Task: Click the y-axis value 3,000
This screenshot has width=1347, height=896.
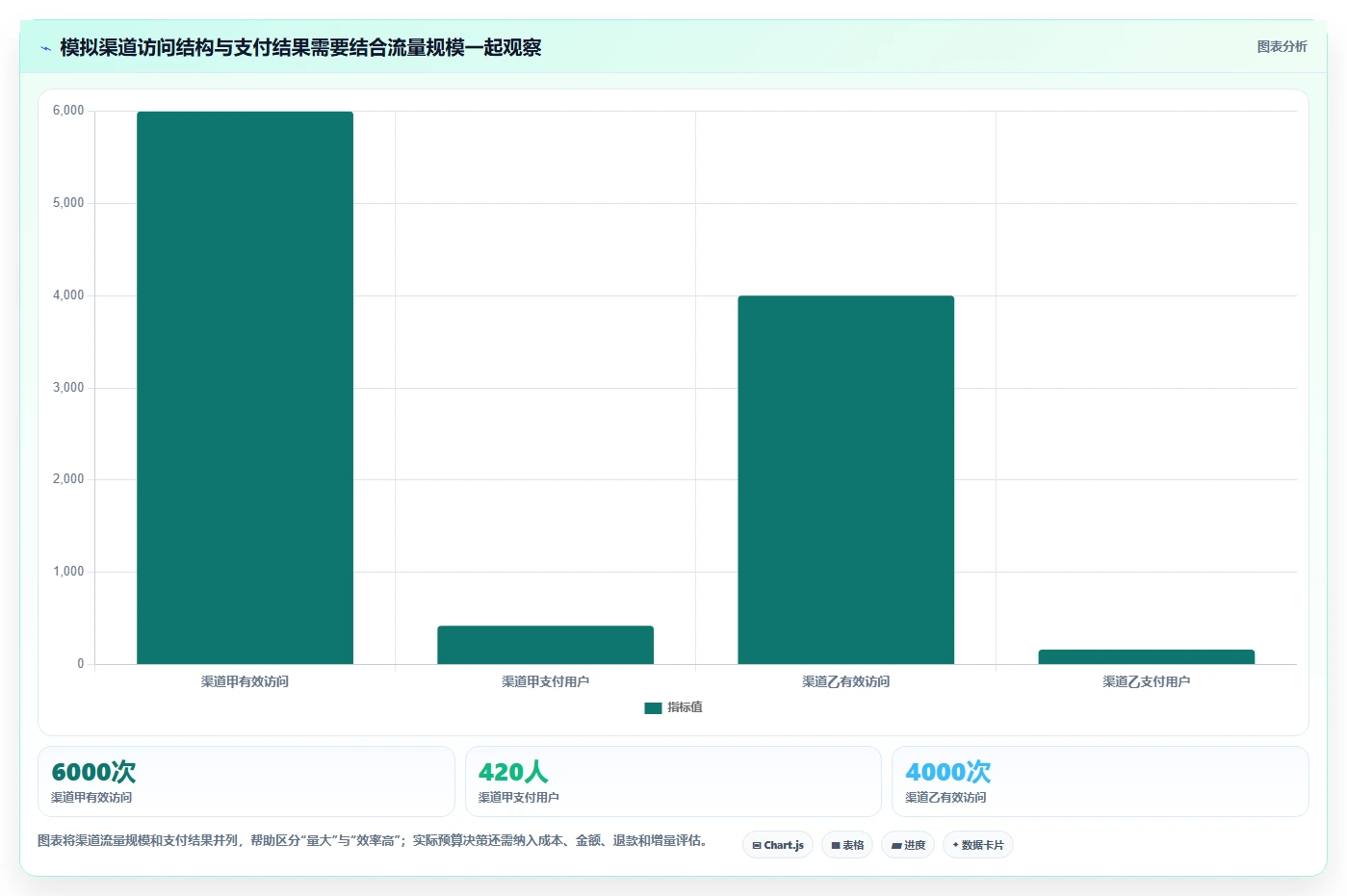Action: (x=68, y=388)
